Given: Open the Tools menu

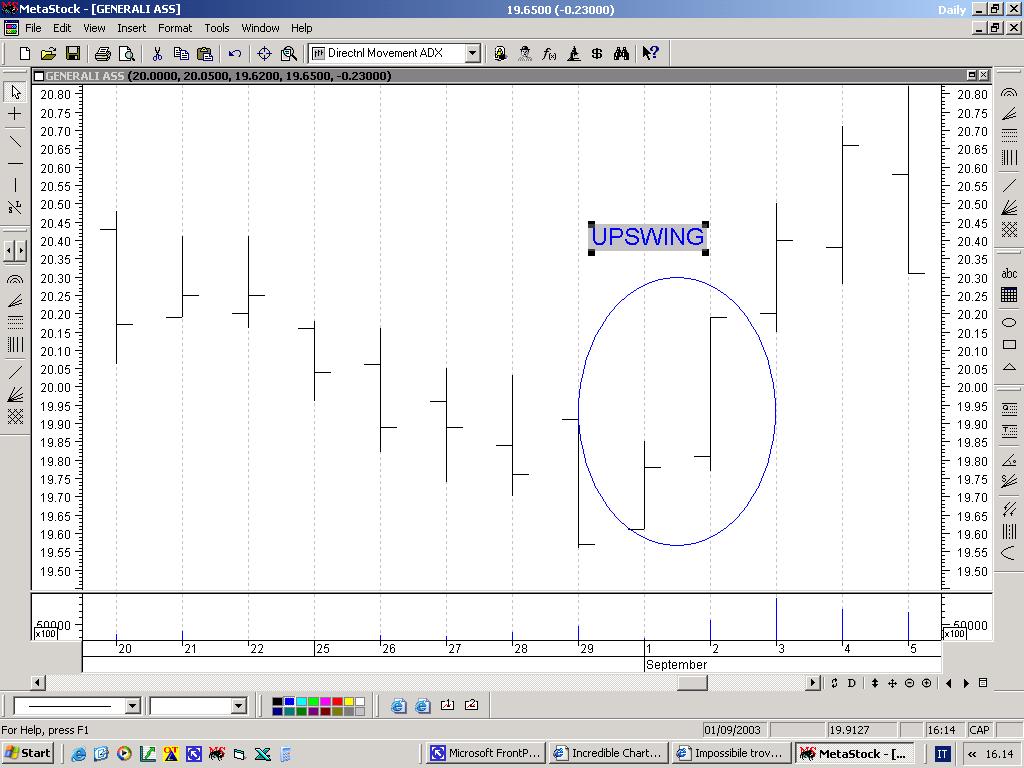Looking at the screenshot, I should coord(217,28).
